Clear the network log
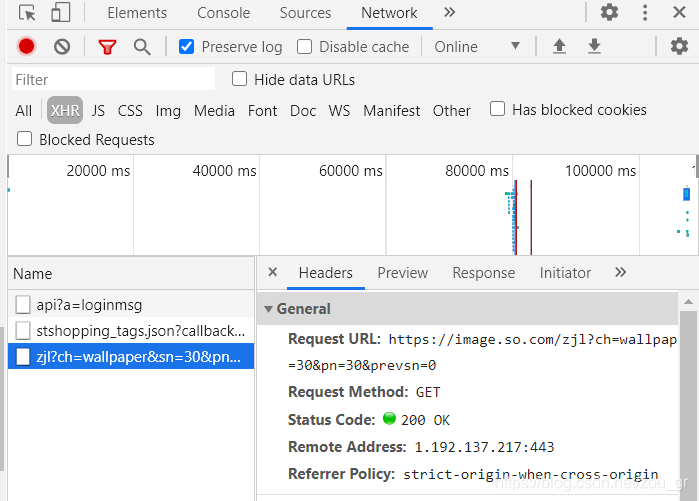This screenshot has width=699, height=501. tap(62, 46)
